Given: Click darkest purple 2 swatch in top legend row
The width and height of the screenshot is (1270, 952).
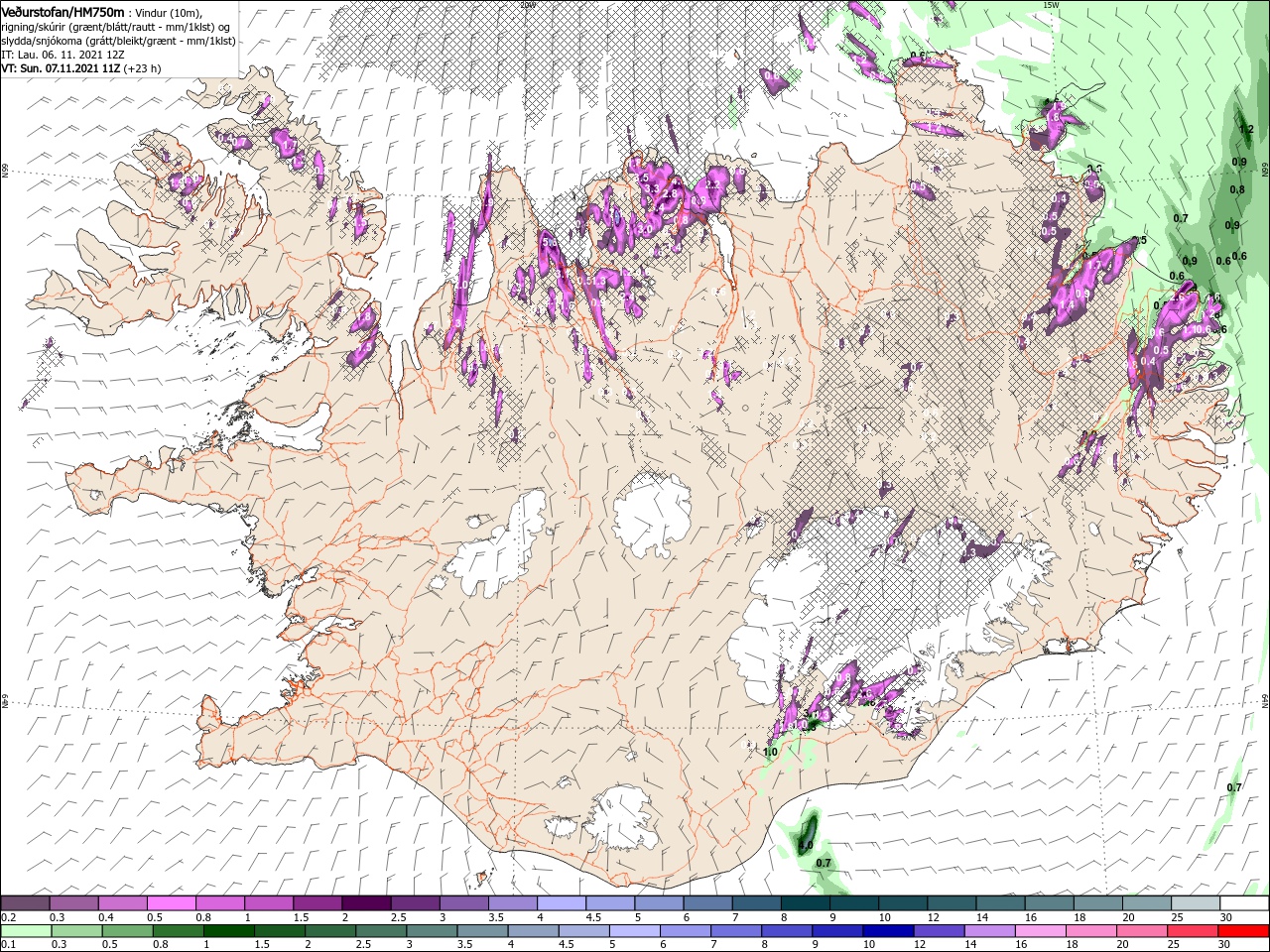Looking at the screenshot, I should click(365, 903).
